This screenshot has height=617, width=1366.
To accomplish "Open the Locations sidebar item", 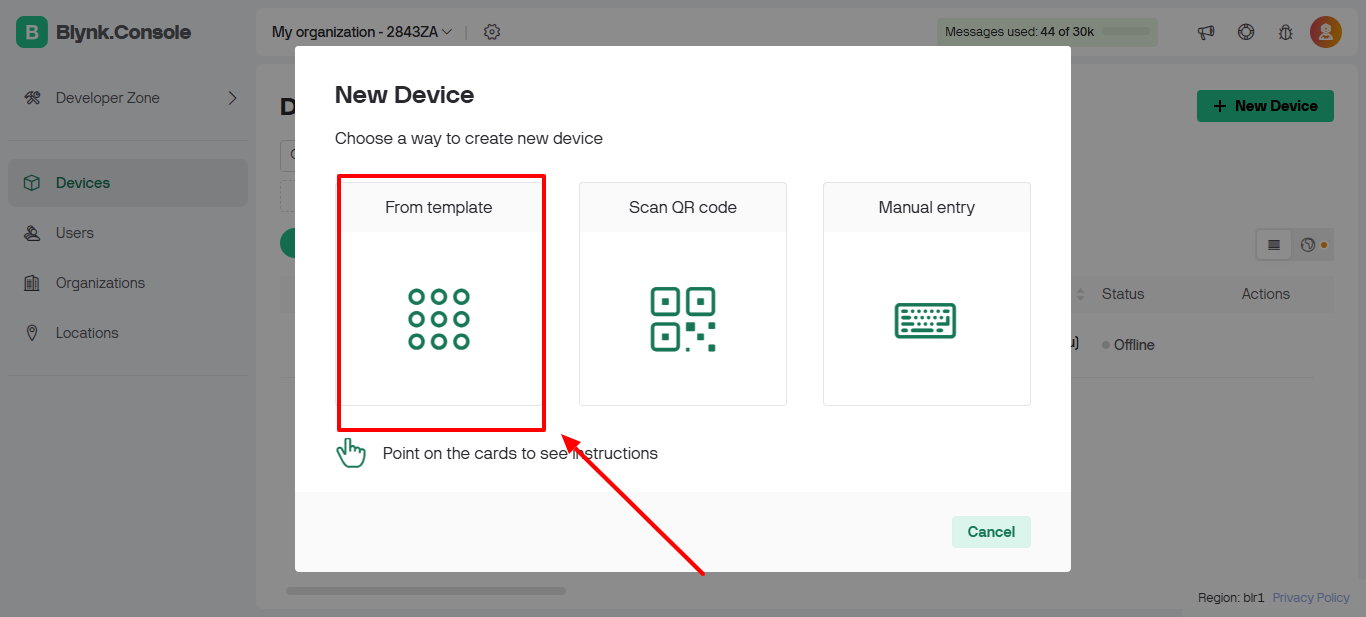I will (128, 333).
